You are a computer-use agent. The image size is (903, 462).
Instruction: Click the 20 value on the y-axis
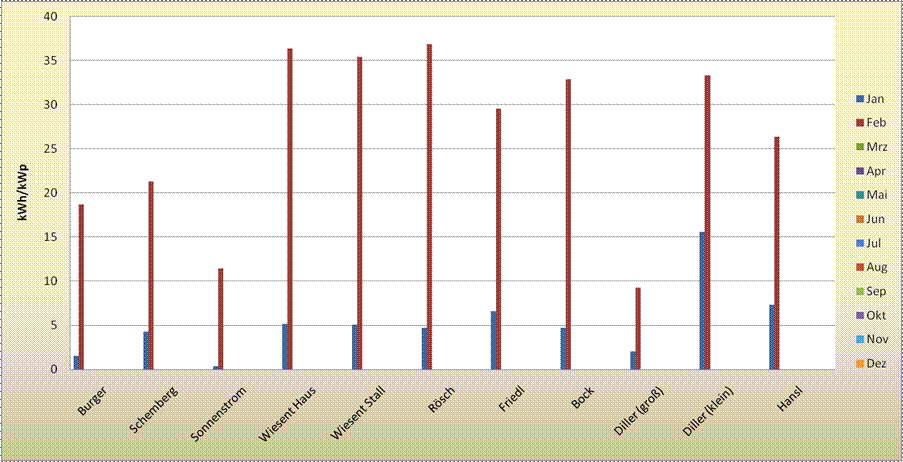click(51, 192)
